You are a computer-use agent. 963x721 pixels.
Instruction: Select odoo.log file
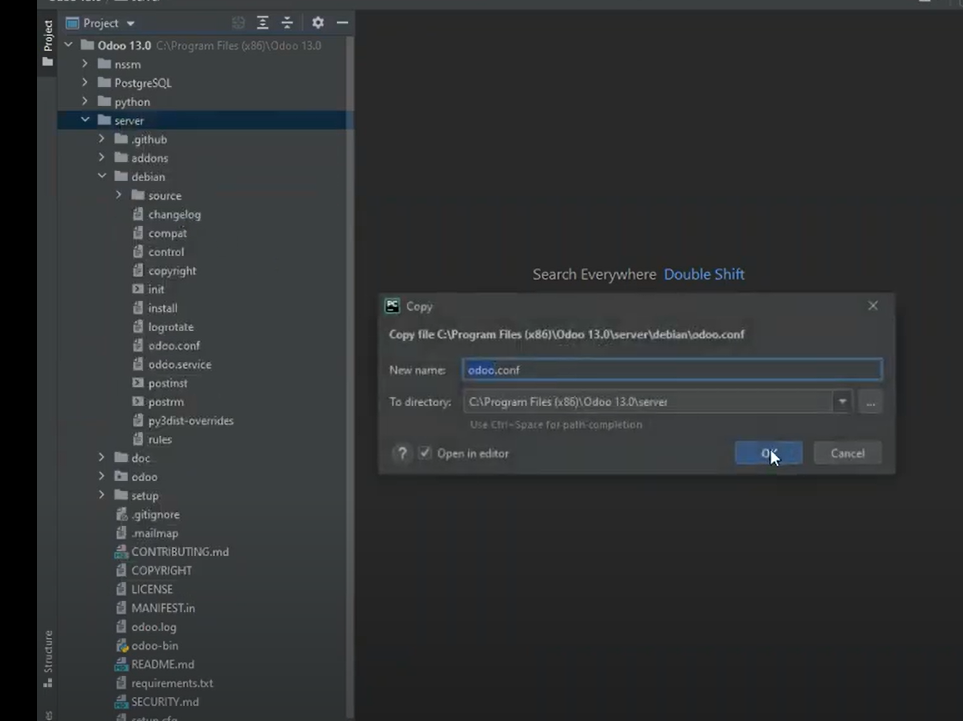pos(154,627)
